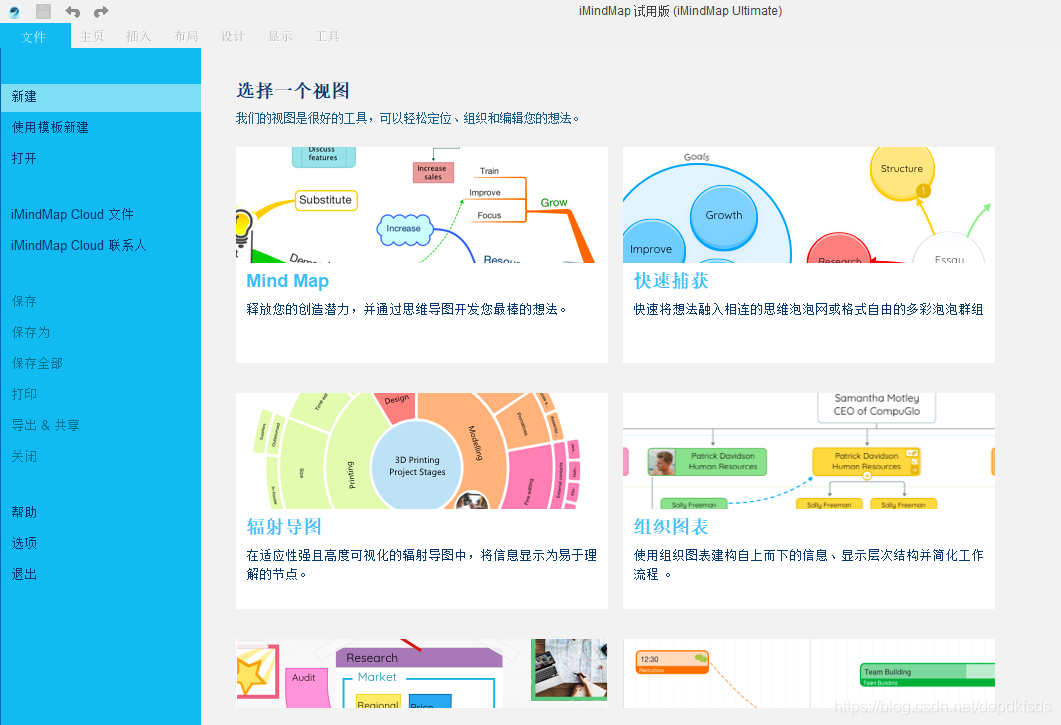Select the 辐射导图 radial view thumbnail
This screenshot has width=1061, height=725.
pos(422,451)
